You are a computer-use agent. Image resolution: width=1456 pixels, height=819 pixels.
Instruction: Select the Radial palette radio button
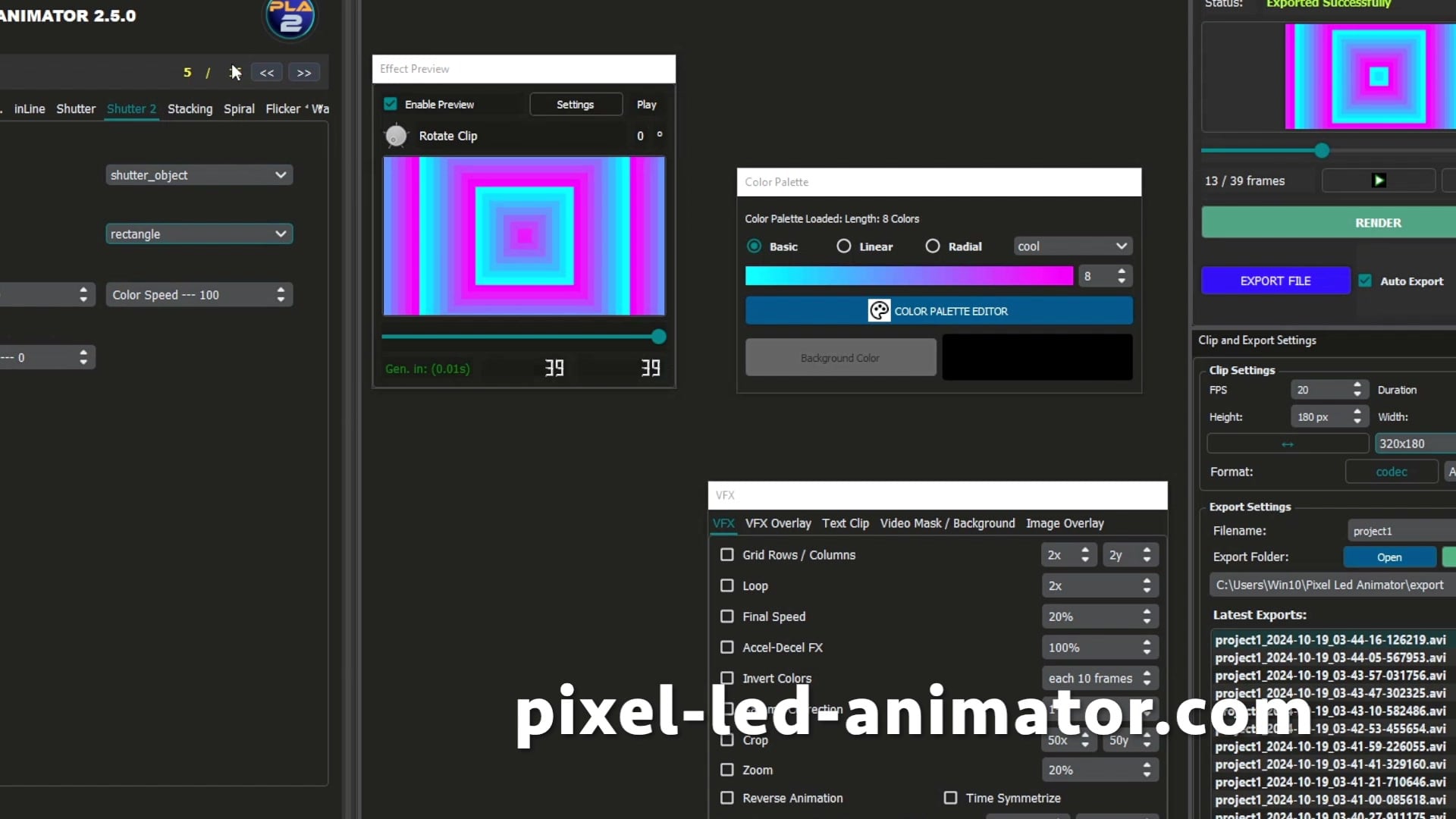click(933, 246)
